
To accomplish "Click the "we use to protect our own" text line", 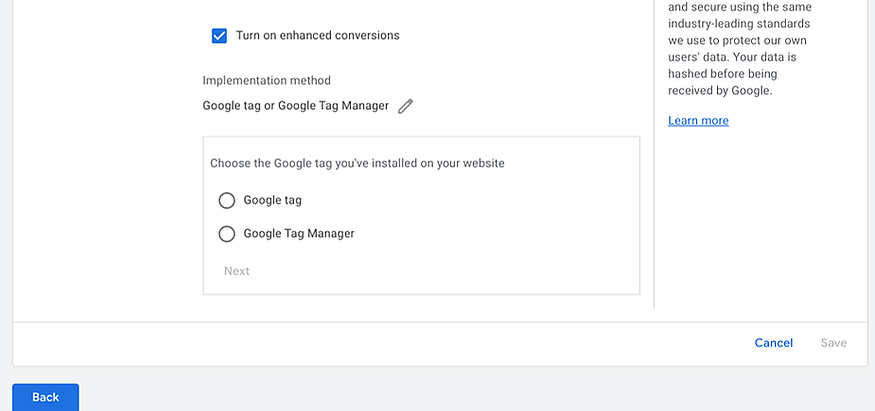I will tap(738, 40).
